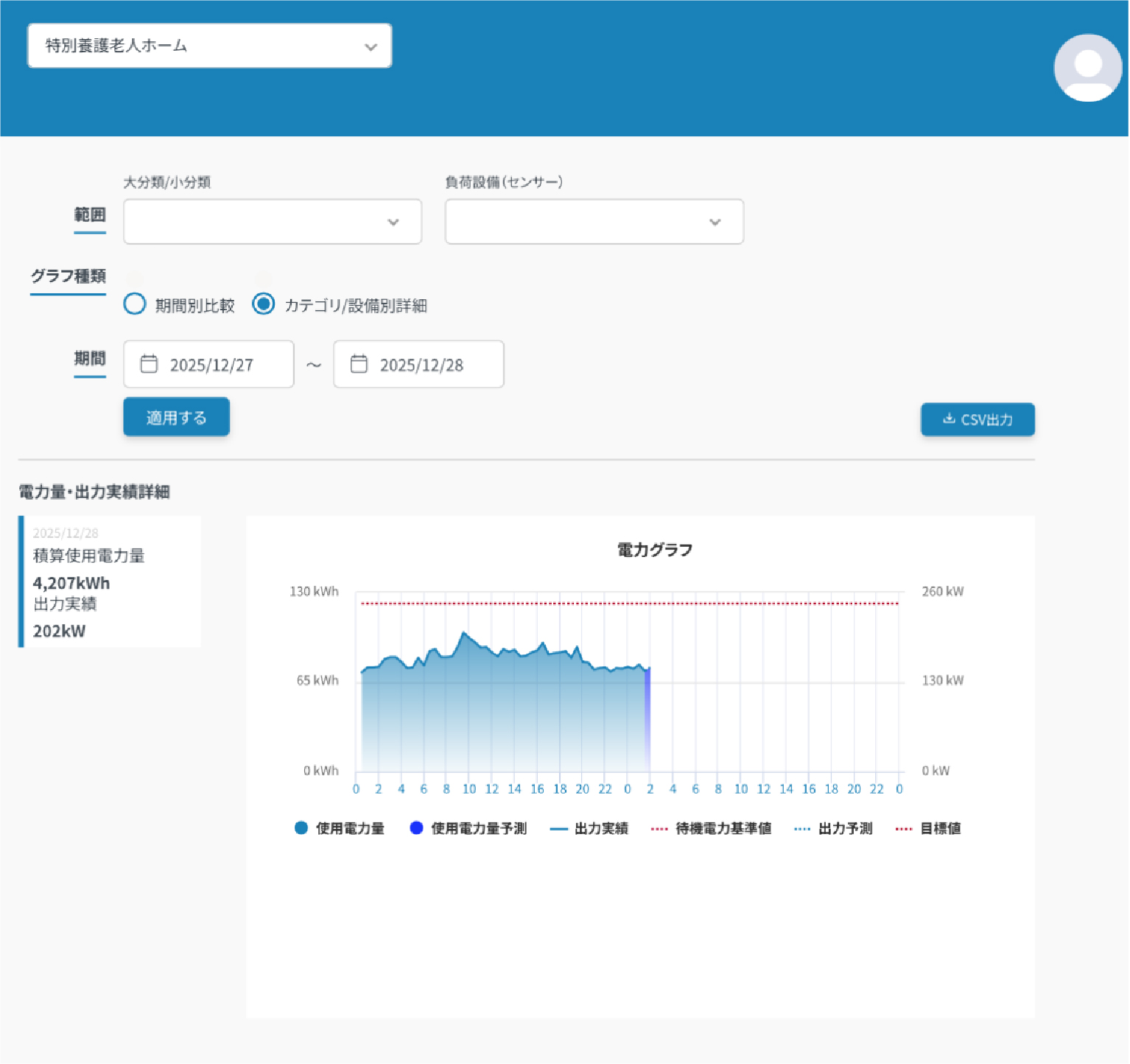
Task: Click the blue 使用電力量 color dot
Action: pyautogui.click(x=301, y=827)
